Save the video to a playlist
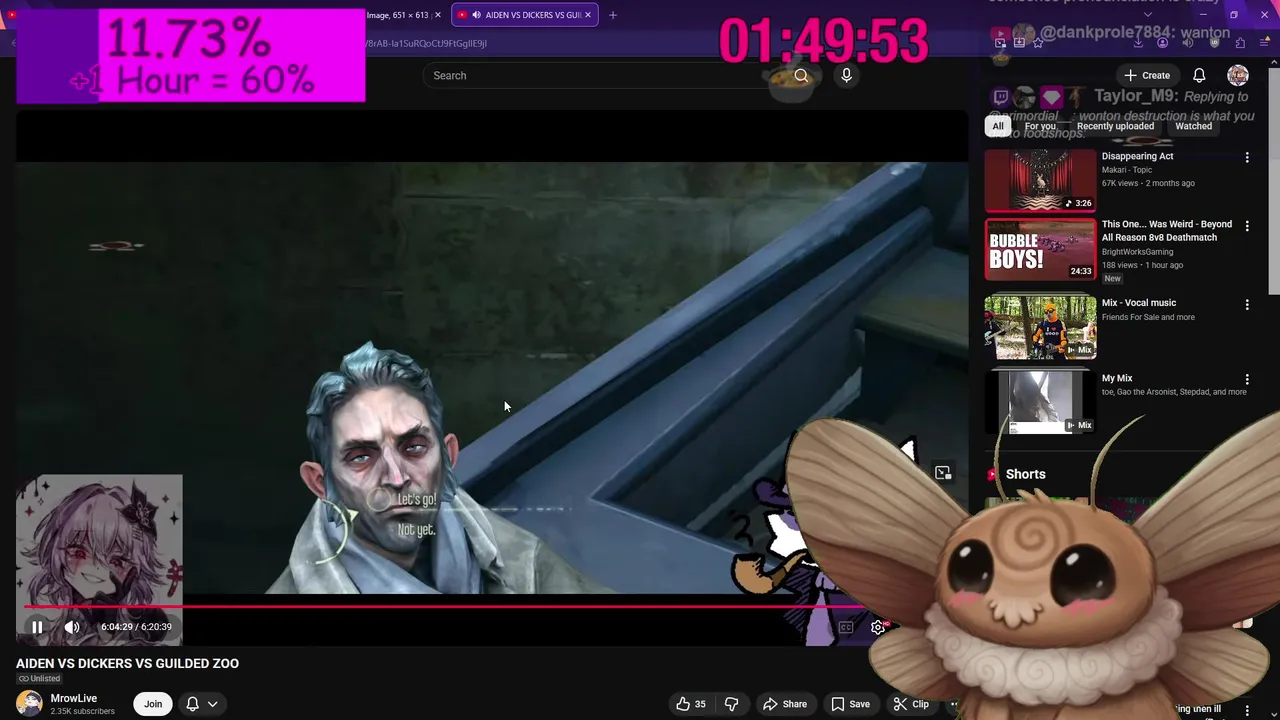 point(850,704)
